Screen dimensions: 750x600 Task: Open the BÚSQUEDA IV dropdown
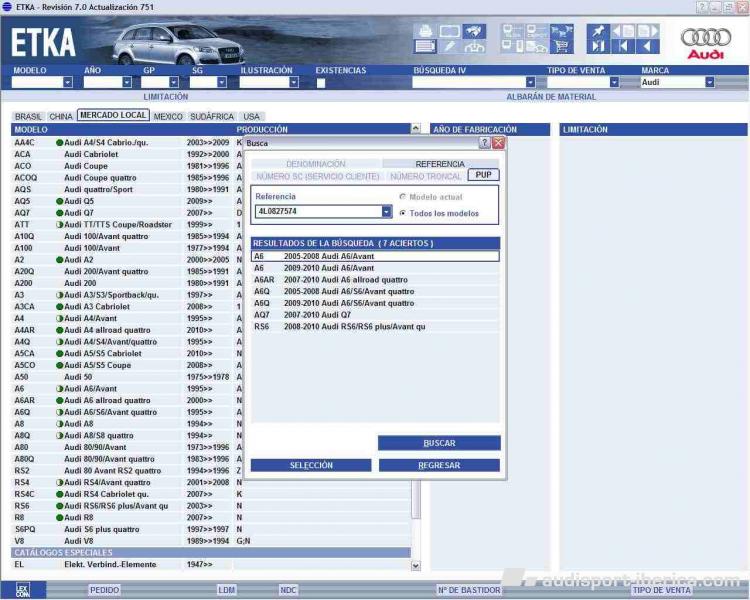[x=530, y=82]
